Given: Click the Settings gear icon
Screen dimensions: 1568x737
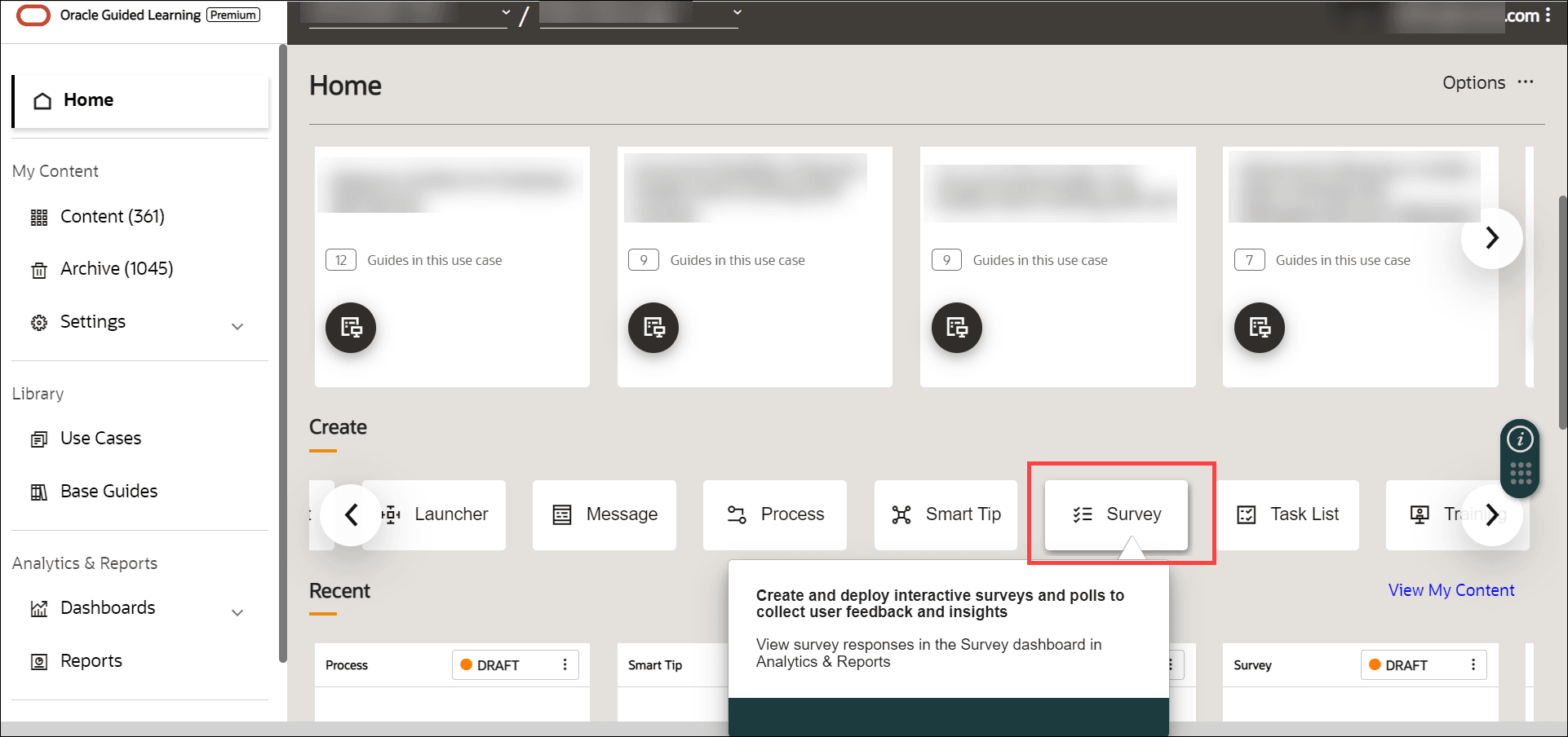Looking at the screenshot, I should [x=39, y=323].
